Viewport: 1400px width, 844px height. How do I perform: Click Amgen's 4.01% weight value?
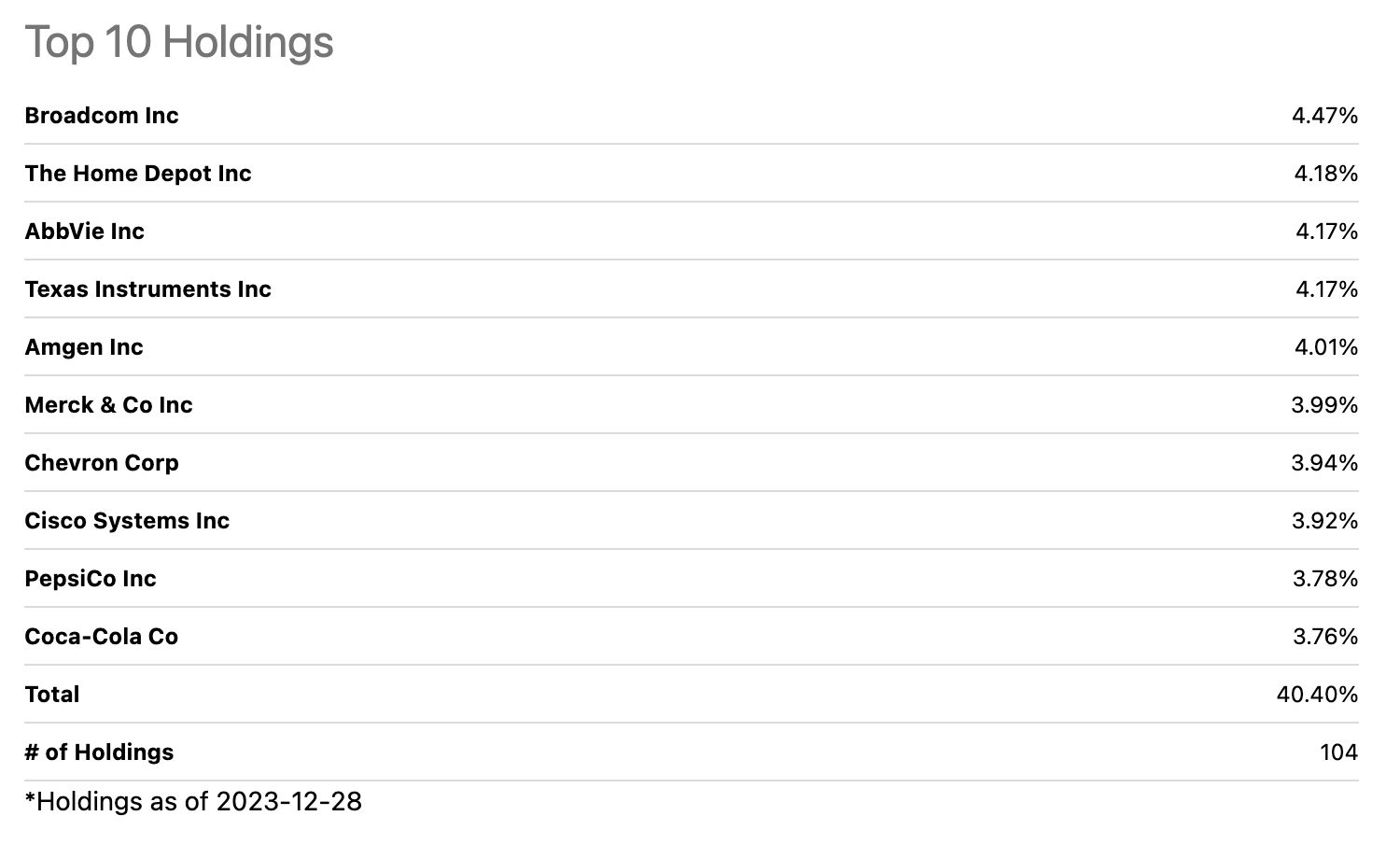tap(1325, 347)
